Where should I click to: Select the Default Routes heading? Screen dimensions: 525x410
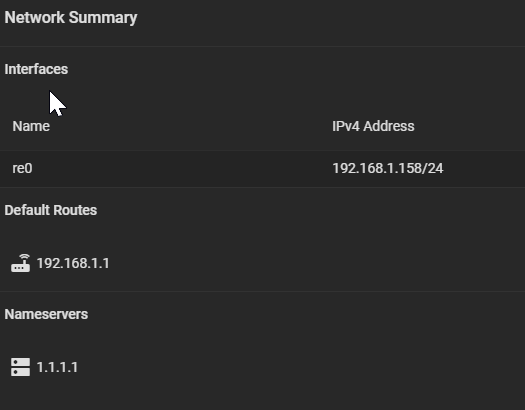(x=51, y=210)
